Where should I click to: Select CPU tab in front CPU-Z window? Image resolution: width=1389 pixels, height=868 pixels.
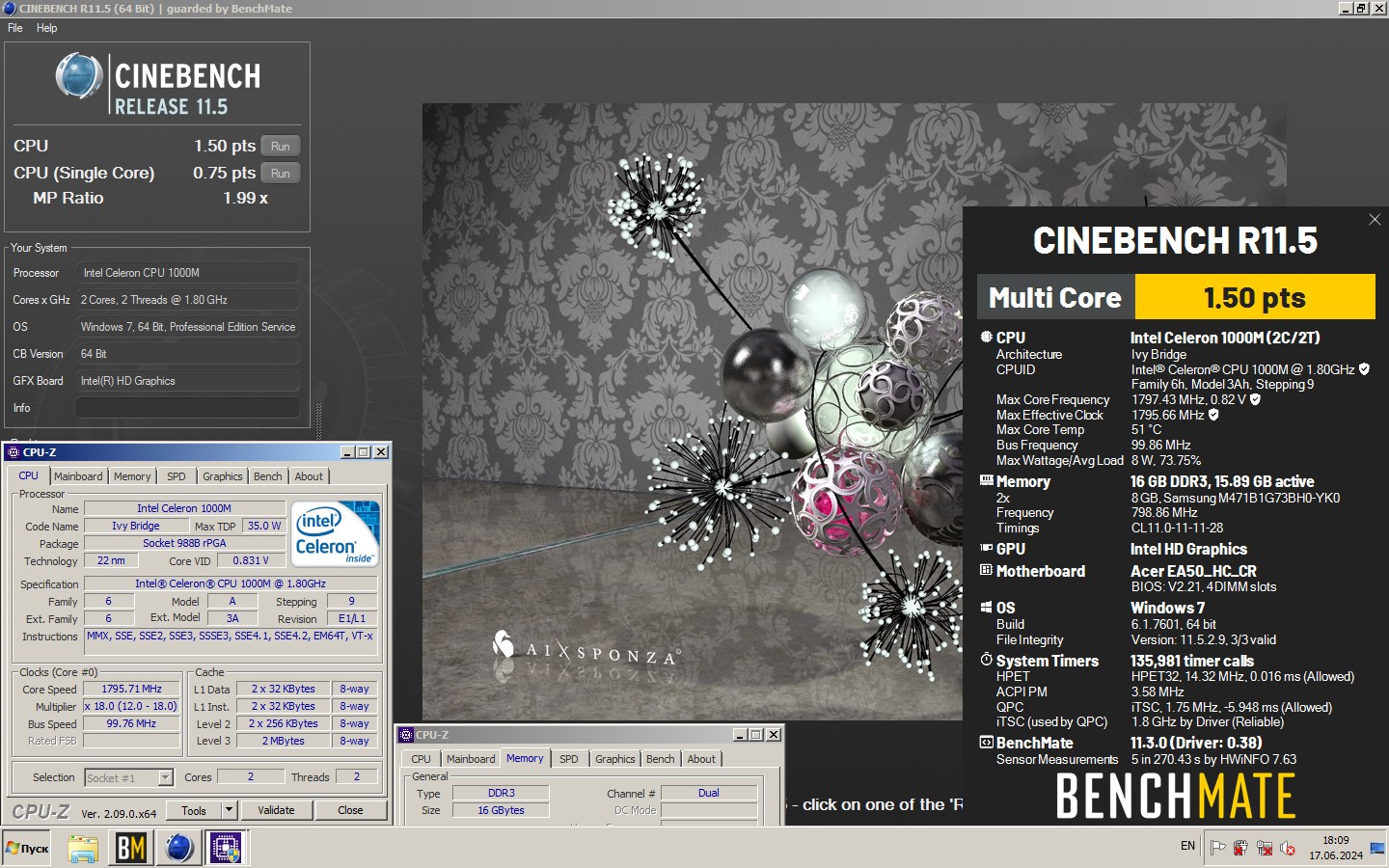pyautogui.click(x=29, y=475)
